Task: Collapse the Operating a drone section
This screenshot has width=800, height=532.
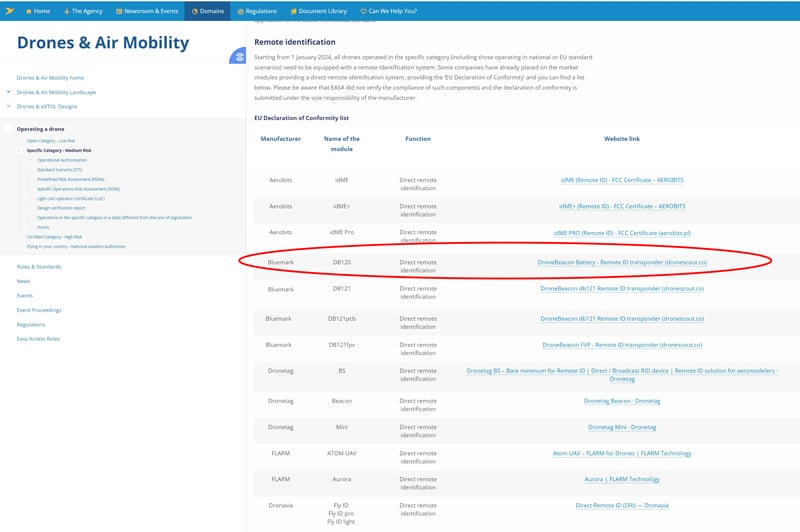Action: 9,129
